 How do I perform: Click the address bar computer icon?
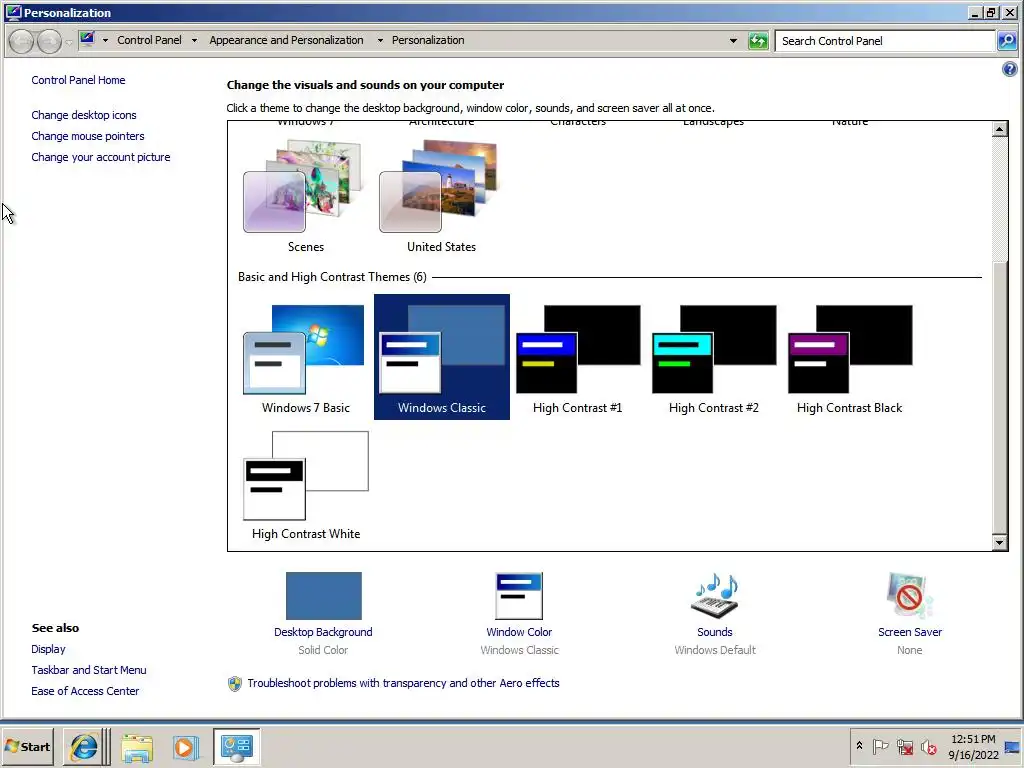pos(87,39)
